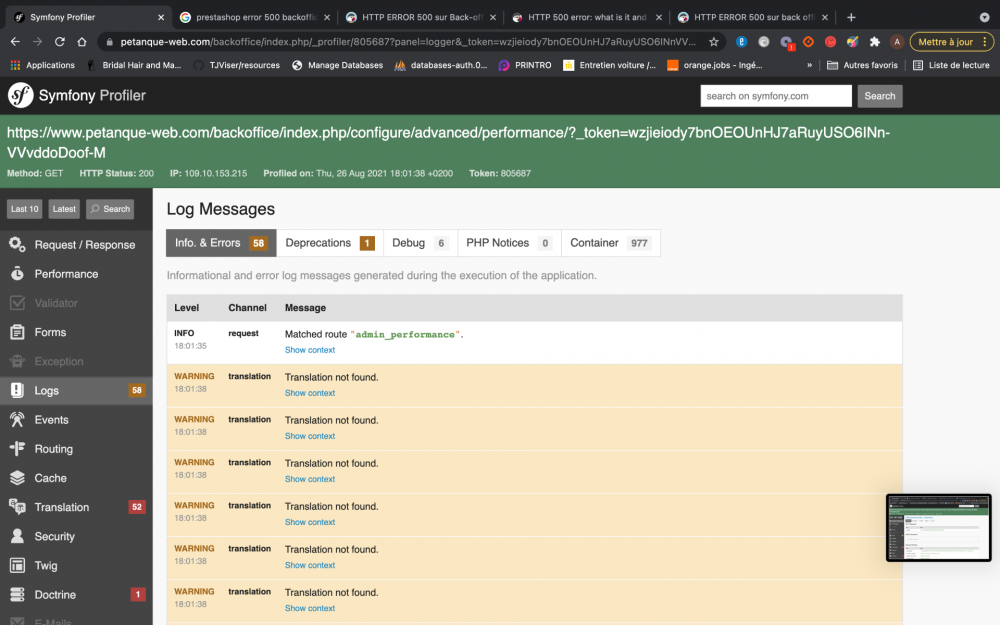The width and height of the screenshot is (1000, 625).
Task: Open Chrome menu three dots
Action: tap(985, 42)
